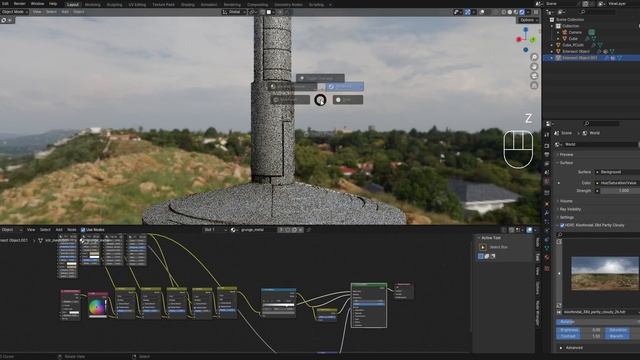Click the blue Z axis on the navigation gizmo
The height and width of the screenshot is (360, 640).
point(526,30)
